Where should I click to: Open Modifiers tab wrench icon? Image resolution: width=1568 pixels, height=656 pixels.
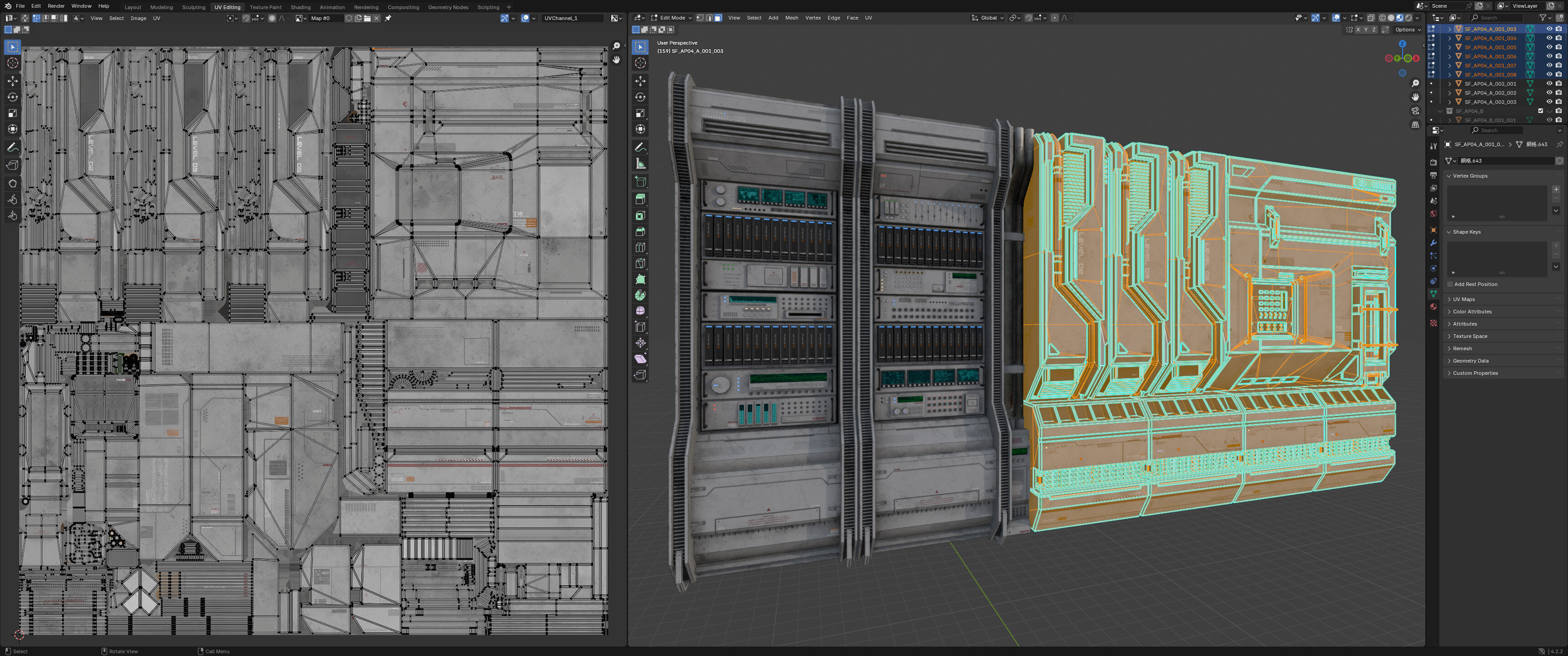point(1434,243)
